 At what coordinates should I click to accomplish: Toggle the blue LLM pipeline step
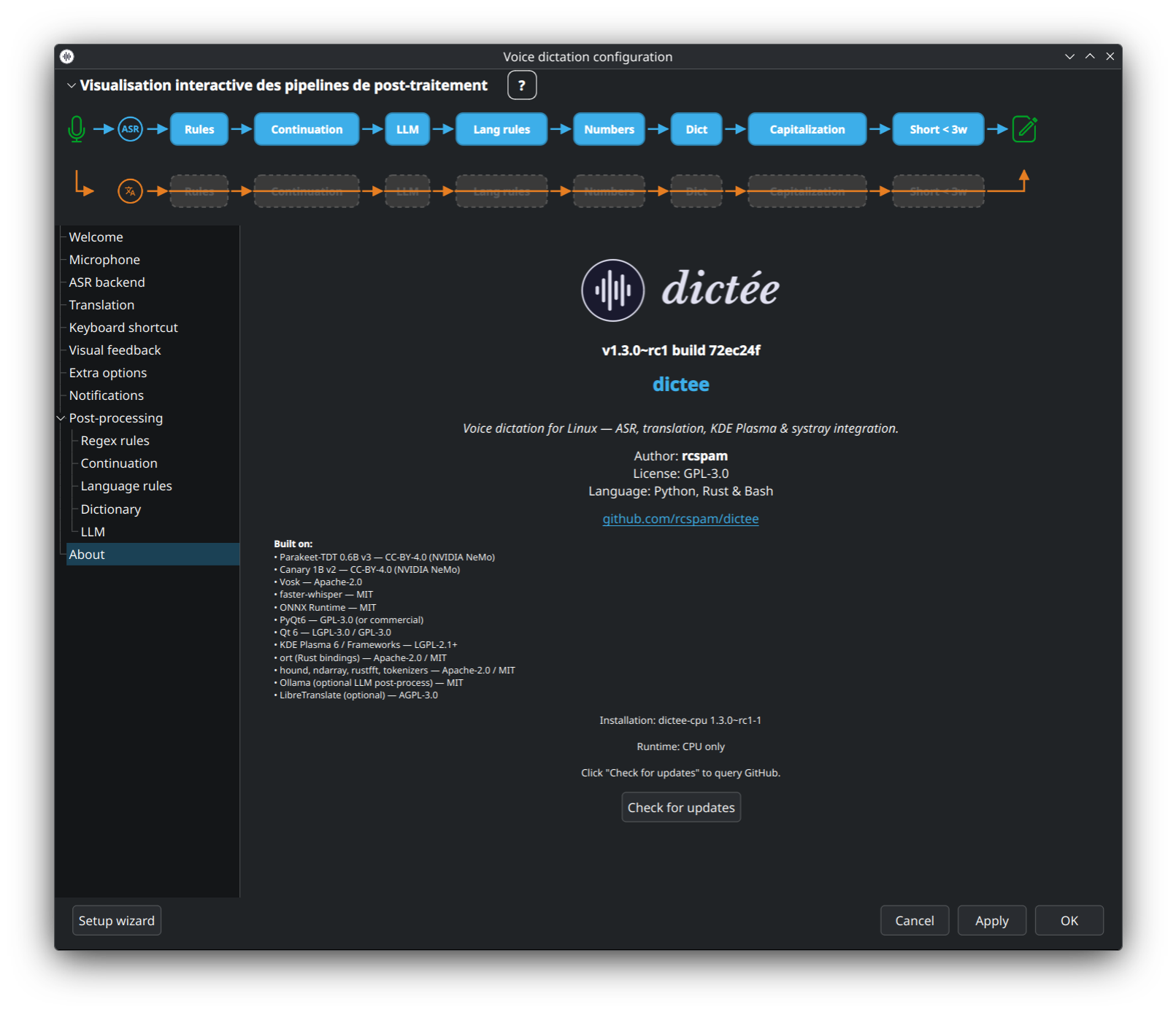(x=407, y=129)
